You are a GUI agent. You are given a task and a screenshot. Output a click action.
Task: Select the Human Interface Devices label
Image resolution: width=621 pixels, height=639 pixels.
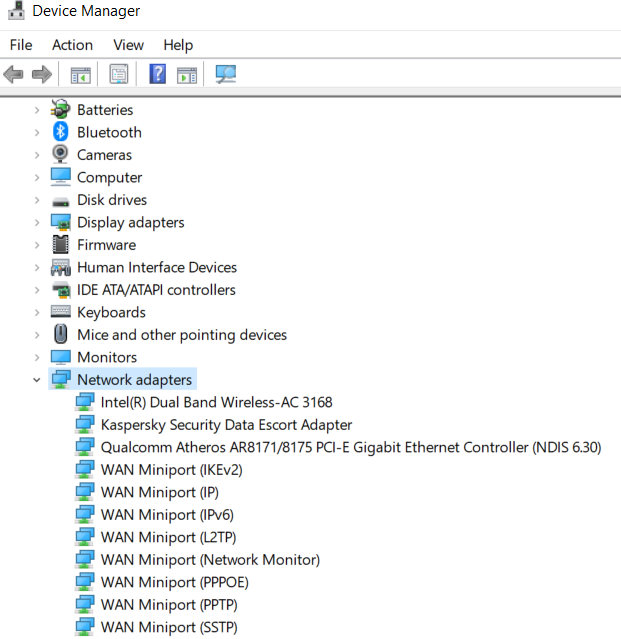point(157,267)
